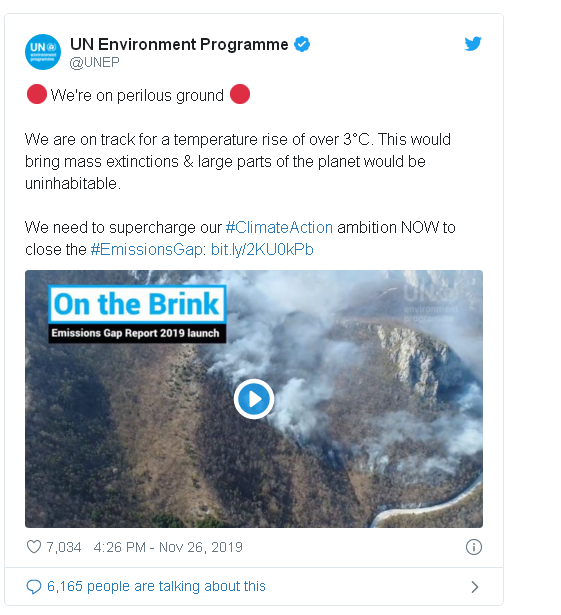This screenshot has height=615, width=561.
Task: Click the UN Environment Programme name
Action: [179, 44]
